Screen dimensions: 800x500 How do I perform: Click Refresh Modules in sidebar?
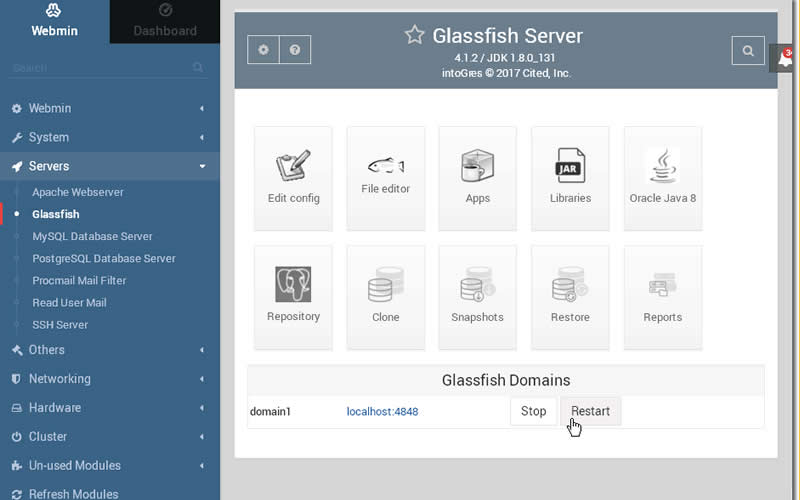coord(73,494)
